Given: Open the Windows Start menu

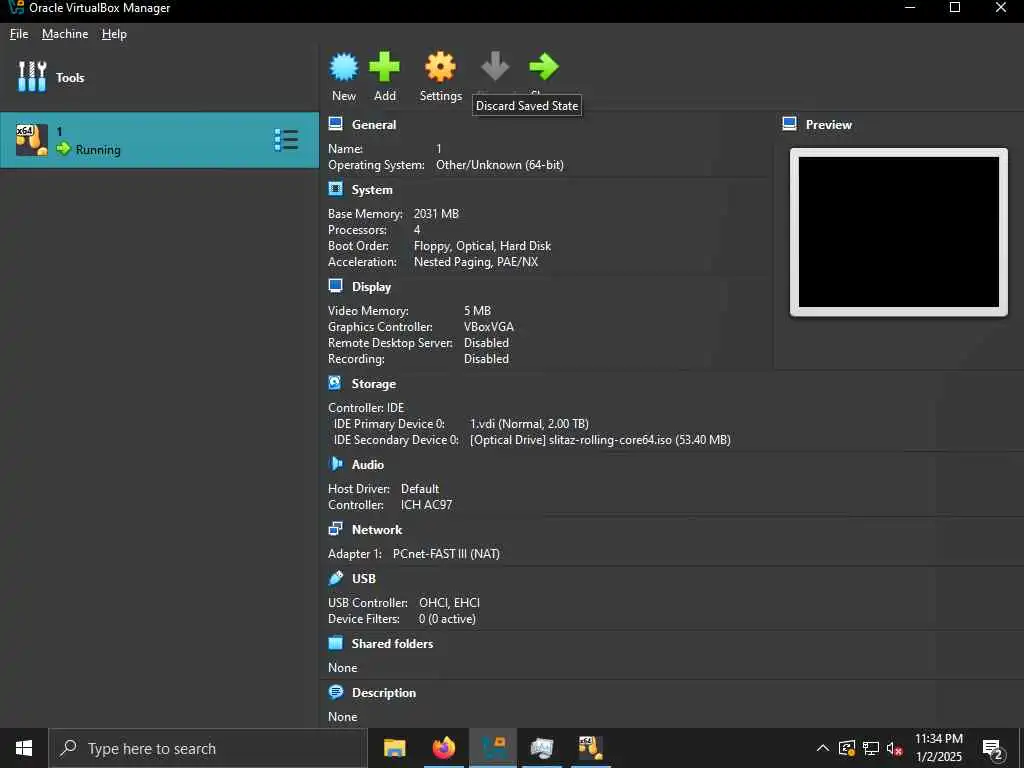Looking at the screenshot, I should (24, 748).
